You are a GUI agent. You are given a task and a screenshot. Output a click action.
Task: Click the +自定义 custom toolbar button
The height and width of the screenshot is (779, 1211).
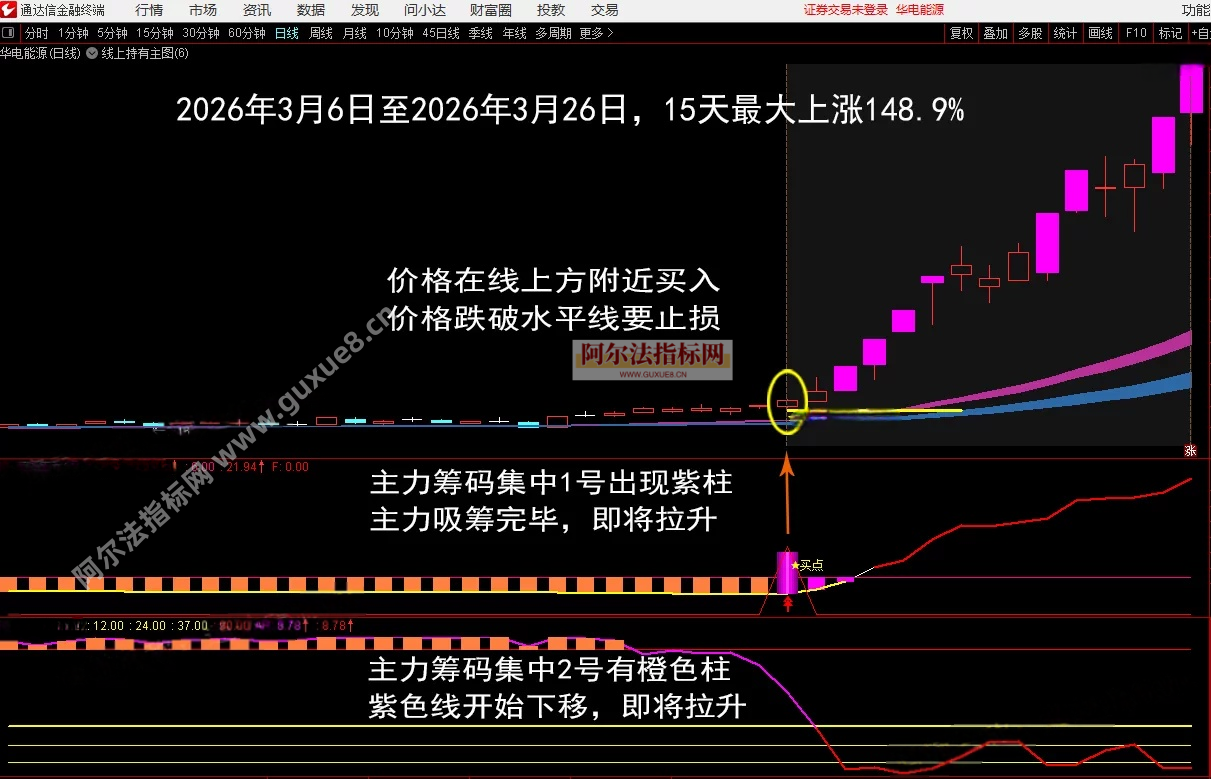pyautogui.click(x=1202, y=32)
